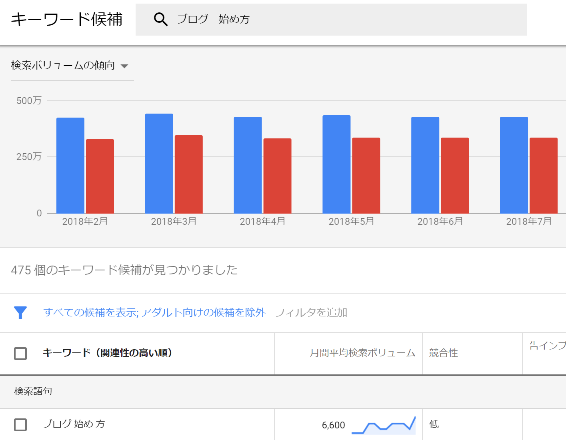Click the blue bar for 2018年3月
Image resolution: width=566 pixels, height=440 pixels.
[x=159, y=164]
